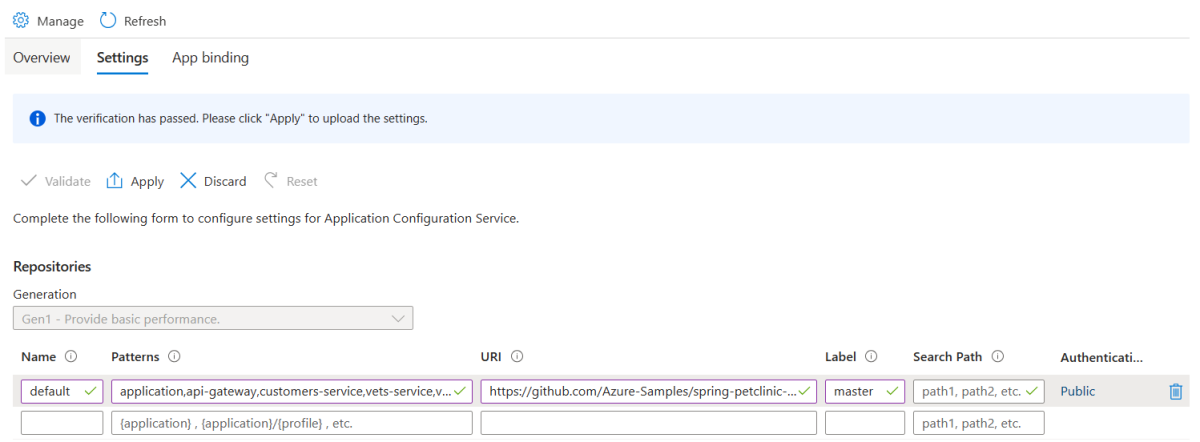Click the Refresh icon

tap(109, 21)
